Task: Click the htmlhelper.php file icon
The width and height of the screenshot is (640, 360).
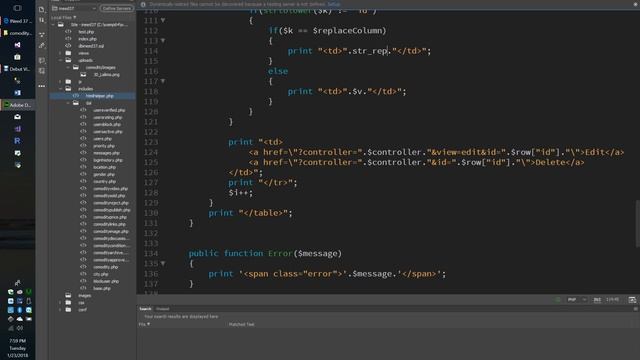Action: (76, 96)
